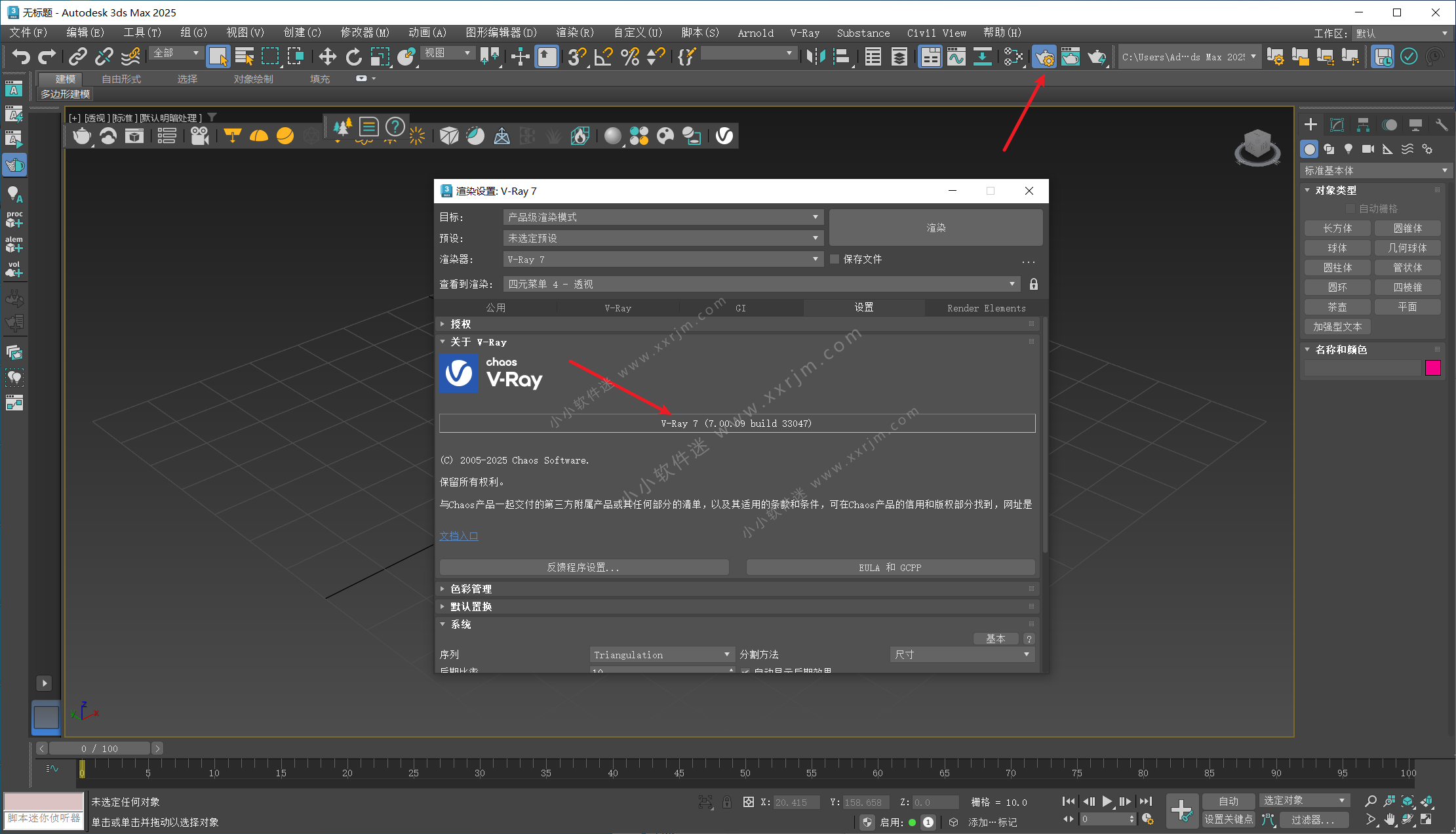Enable the 保存文件 checkbox
The height and width of the screenshot is (834, 1456).
point(835,259)
